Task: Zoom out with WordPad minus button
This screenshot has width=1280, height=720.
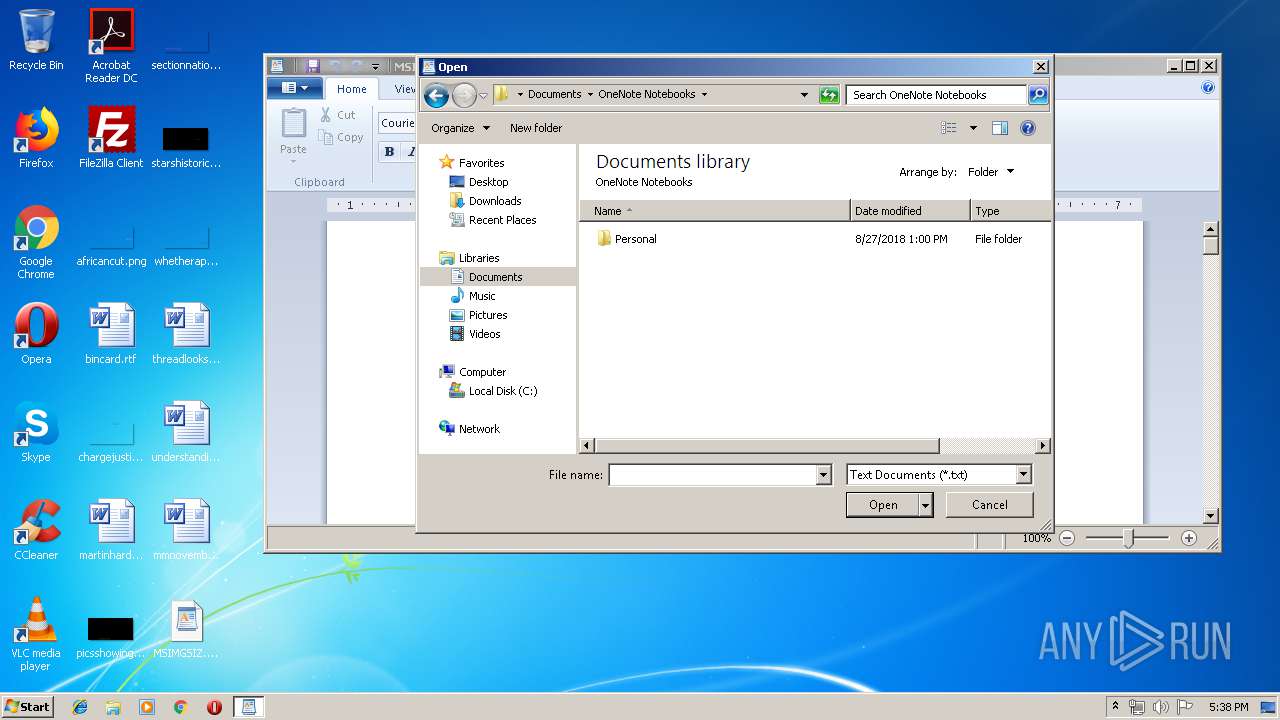Action: (1067, 538)
